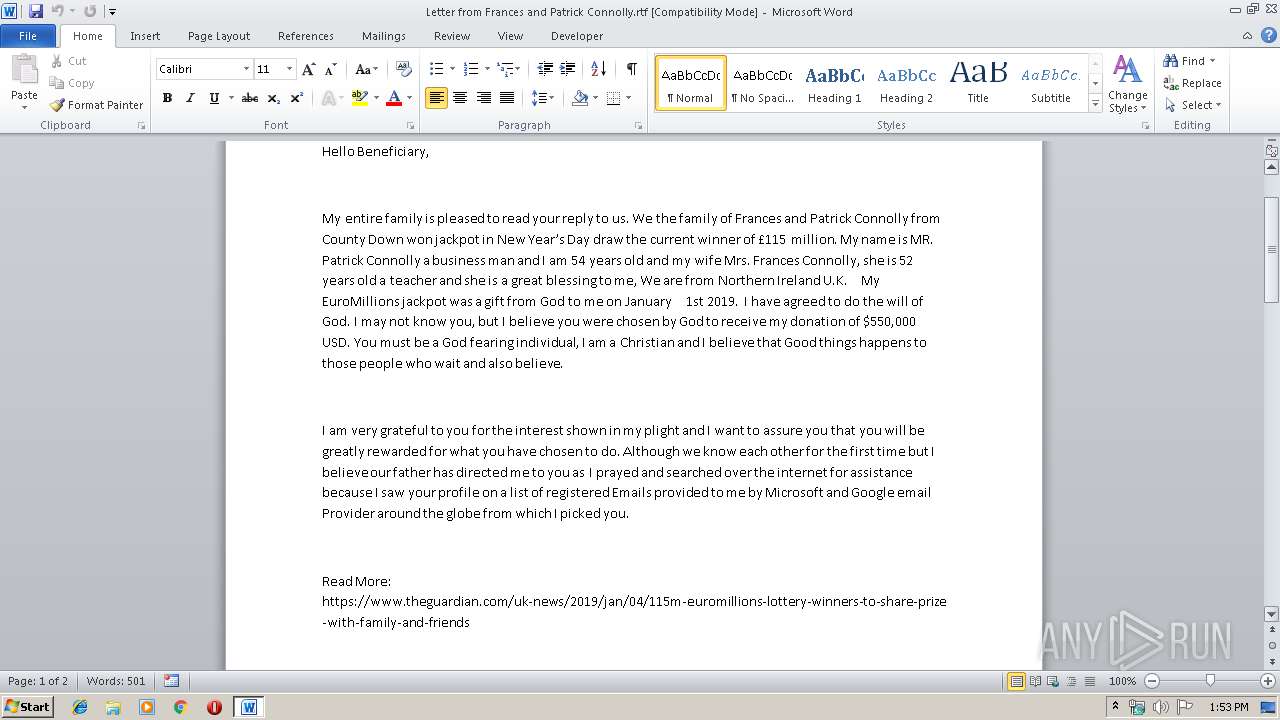Enable Justify text alignment
1280x720 pixels.
point(507,98)
